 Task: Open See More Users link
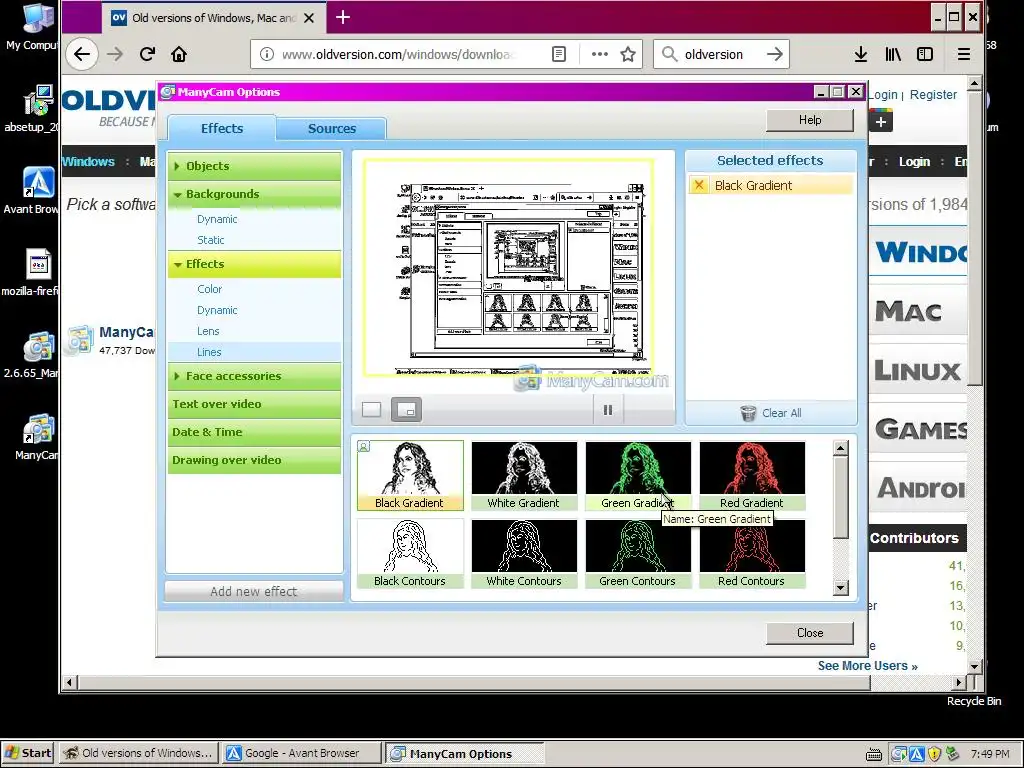tap(867, 665)
